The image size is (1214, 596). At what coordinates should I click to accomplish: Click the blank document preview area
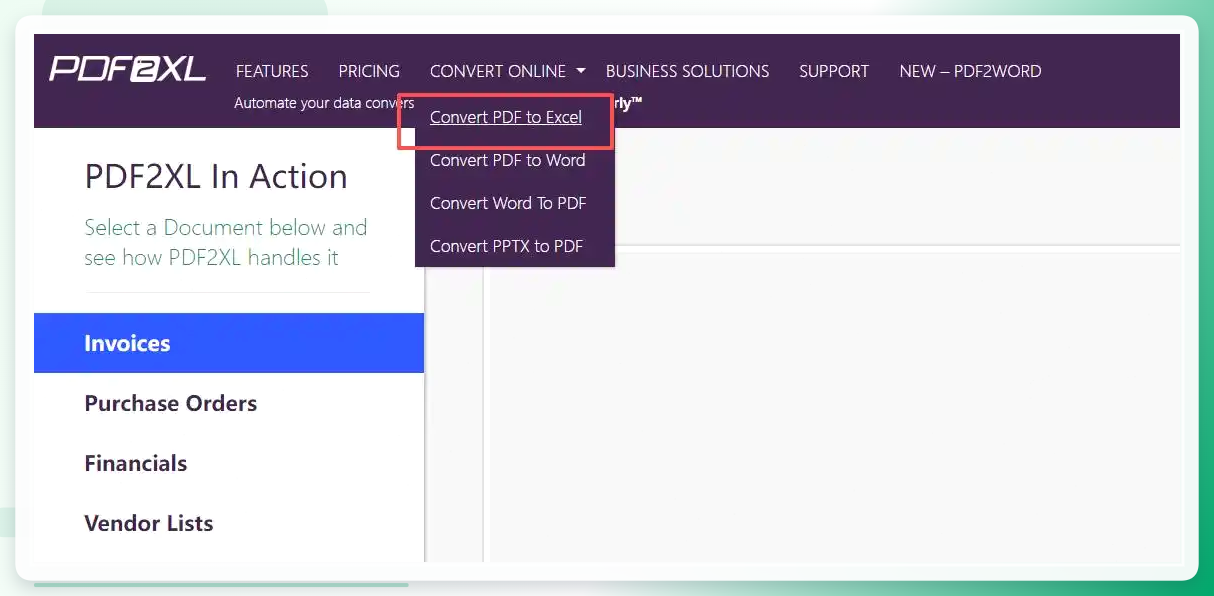point(832,407)
